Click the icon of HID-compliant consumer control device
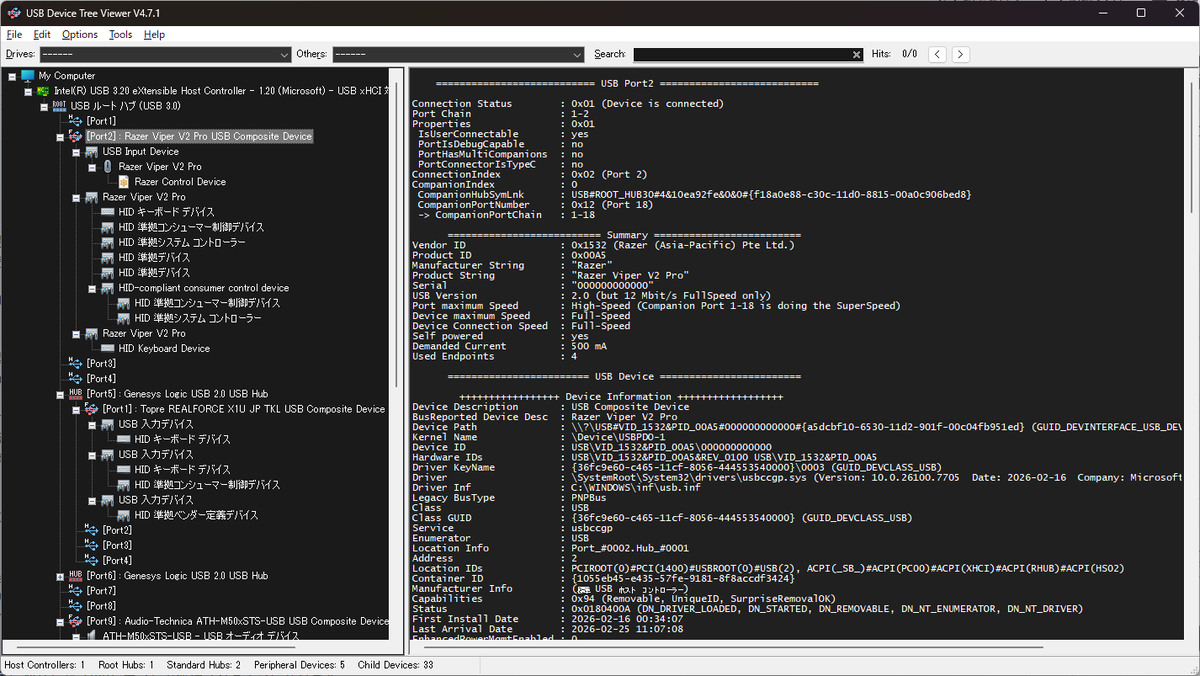The image size is (1200, 676). [107, 288]
